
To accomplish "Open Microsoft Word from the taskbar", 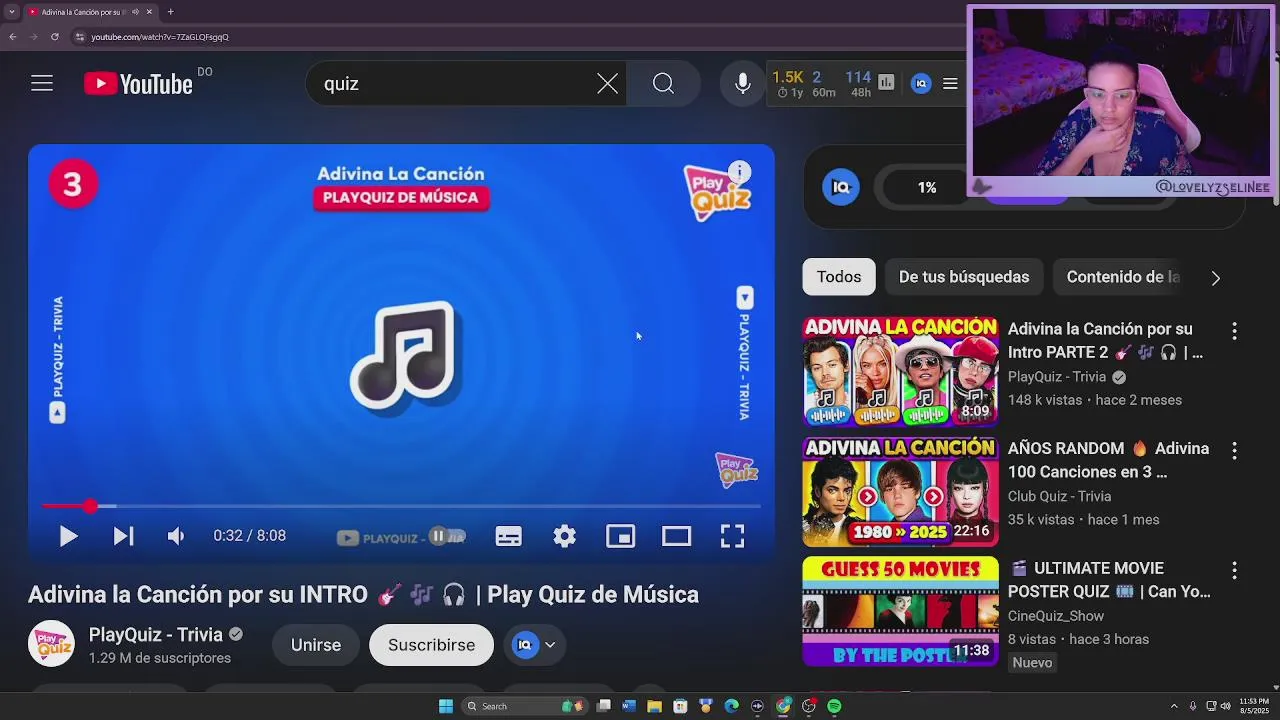I will (629, 706).
